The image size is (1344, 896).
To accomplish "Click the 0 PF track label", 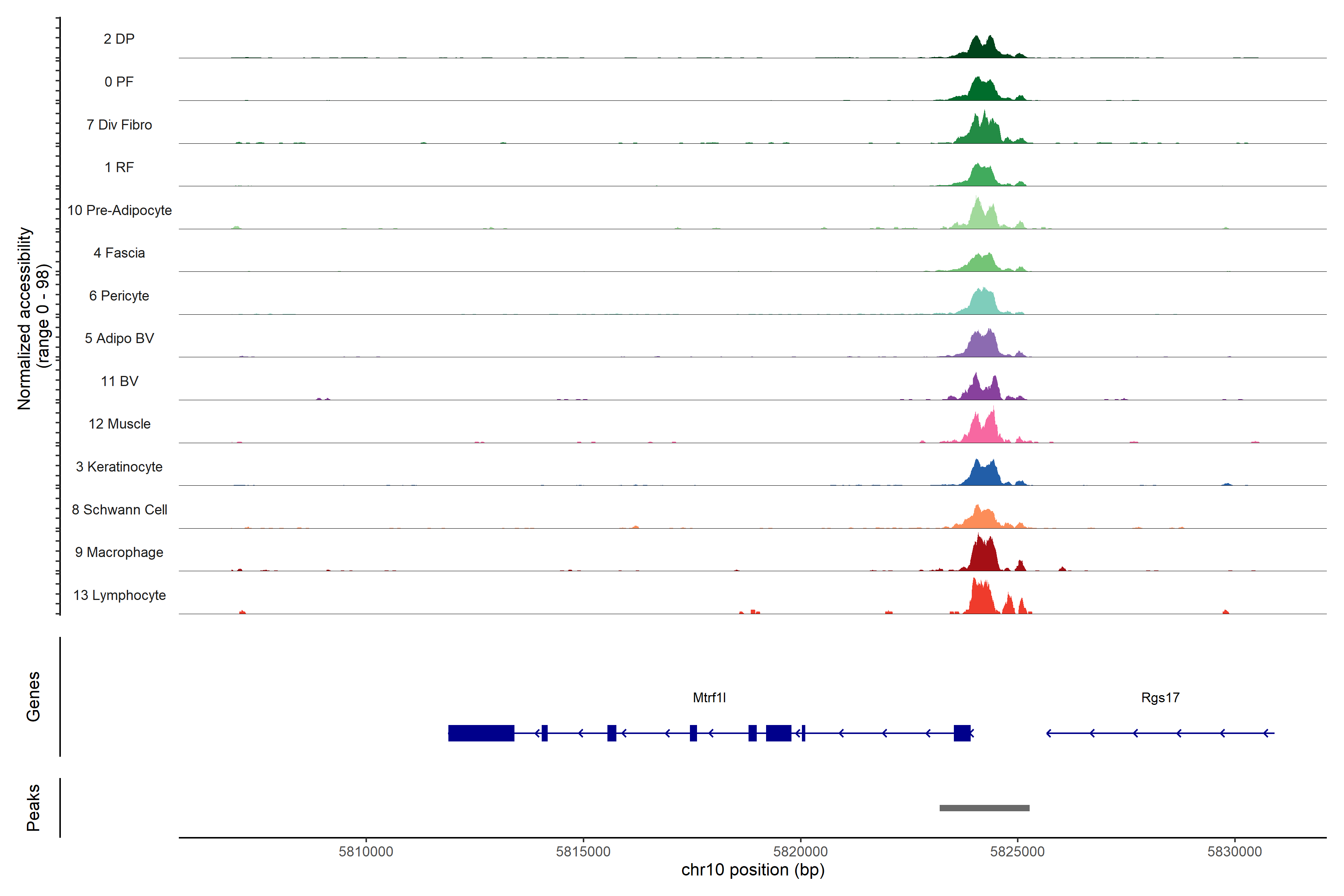I will [x=119, y=82].
